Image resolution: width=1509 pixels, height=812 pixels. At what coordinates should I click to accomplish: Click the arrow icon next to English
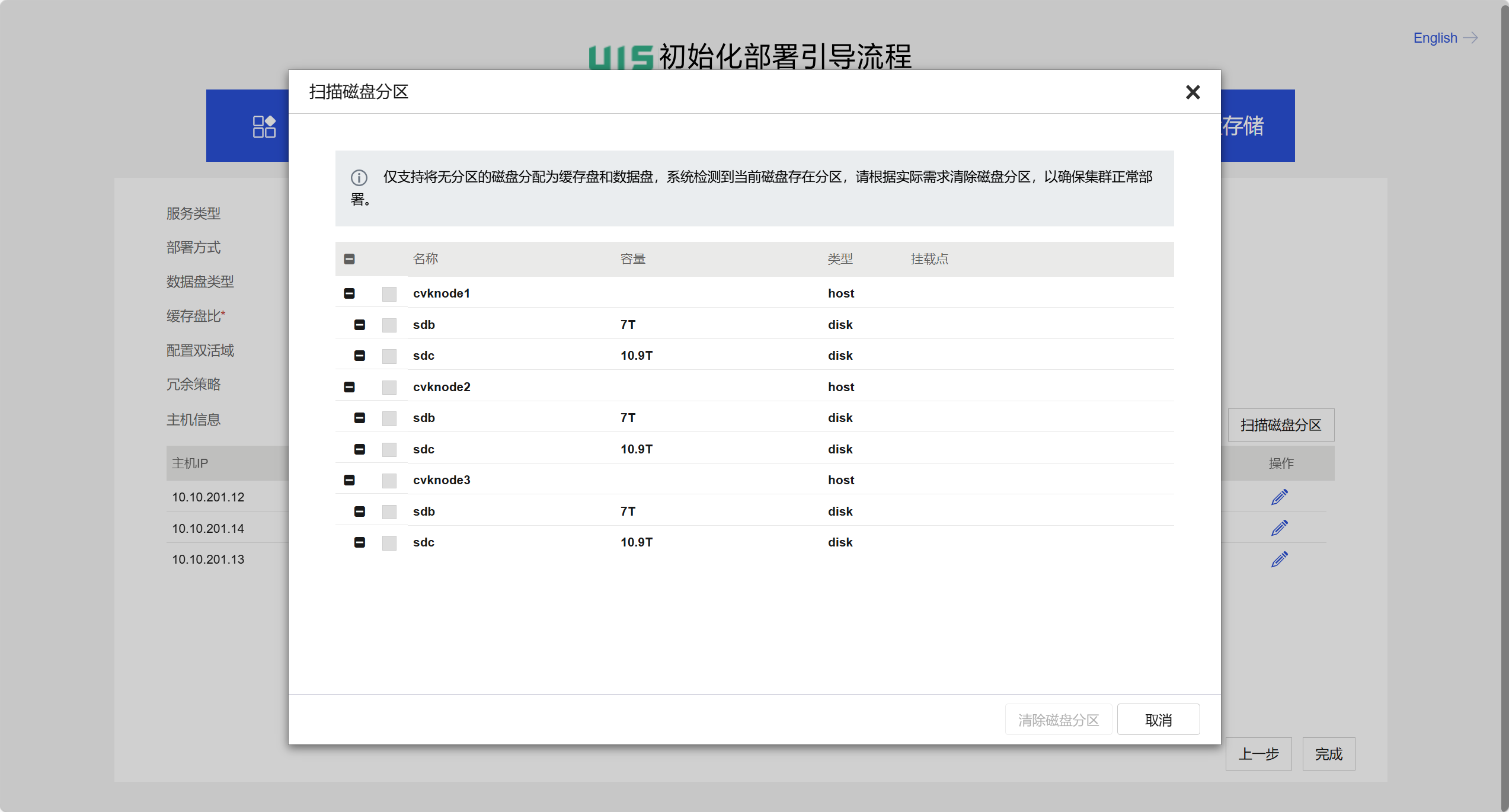(1470, 38)
